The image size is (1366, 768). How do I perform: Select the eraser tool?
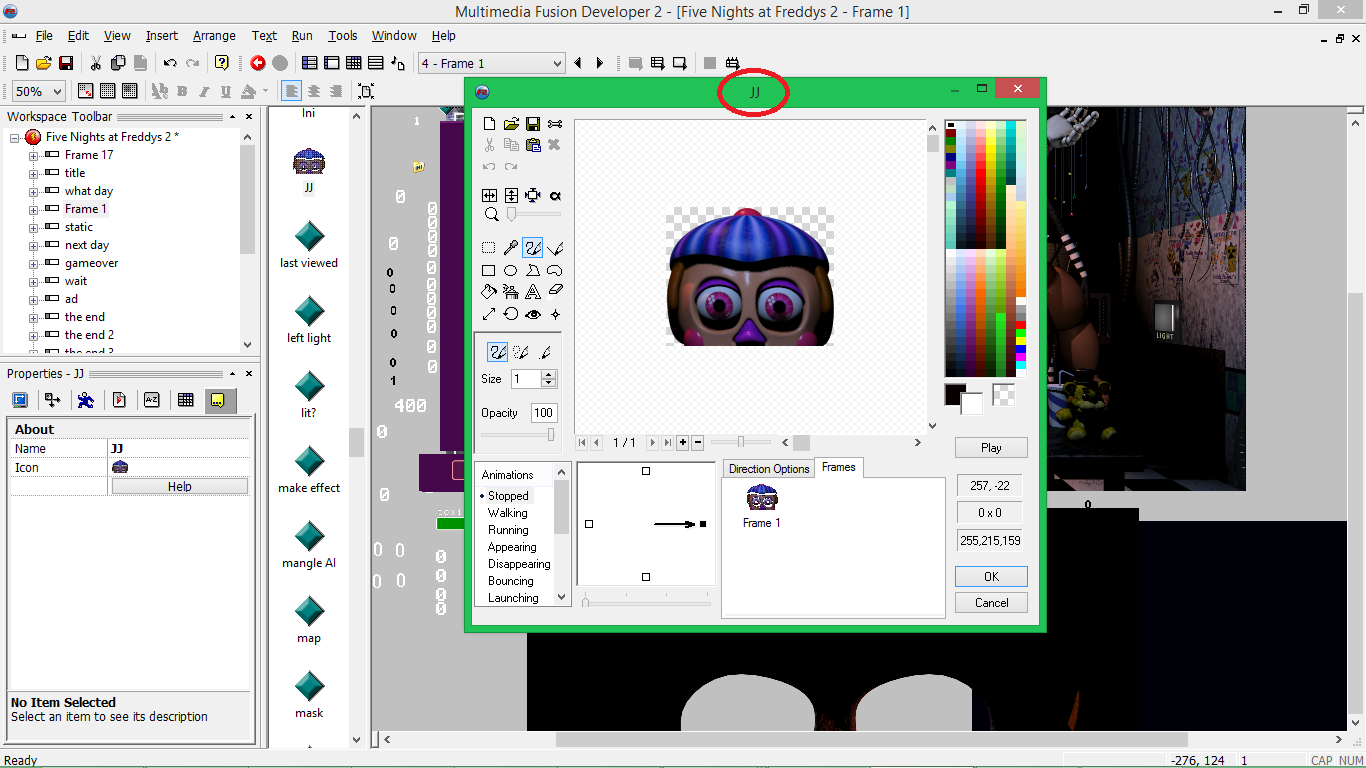[x=555, y=292]
